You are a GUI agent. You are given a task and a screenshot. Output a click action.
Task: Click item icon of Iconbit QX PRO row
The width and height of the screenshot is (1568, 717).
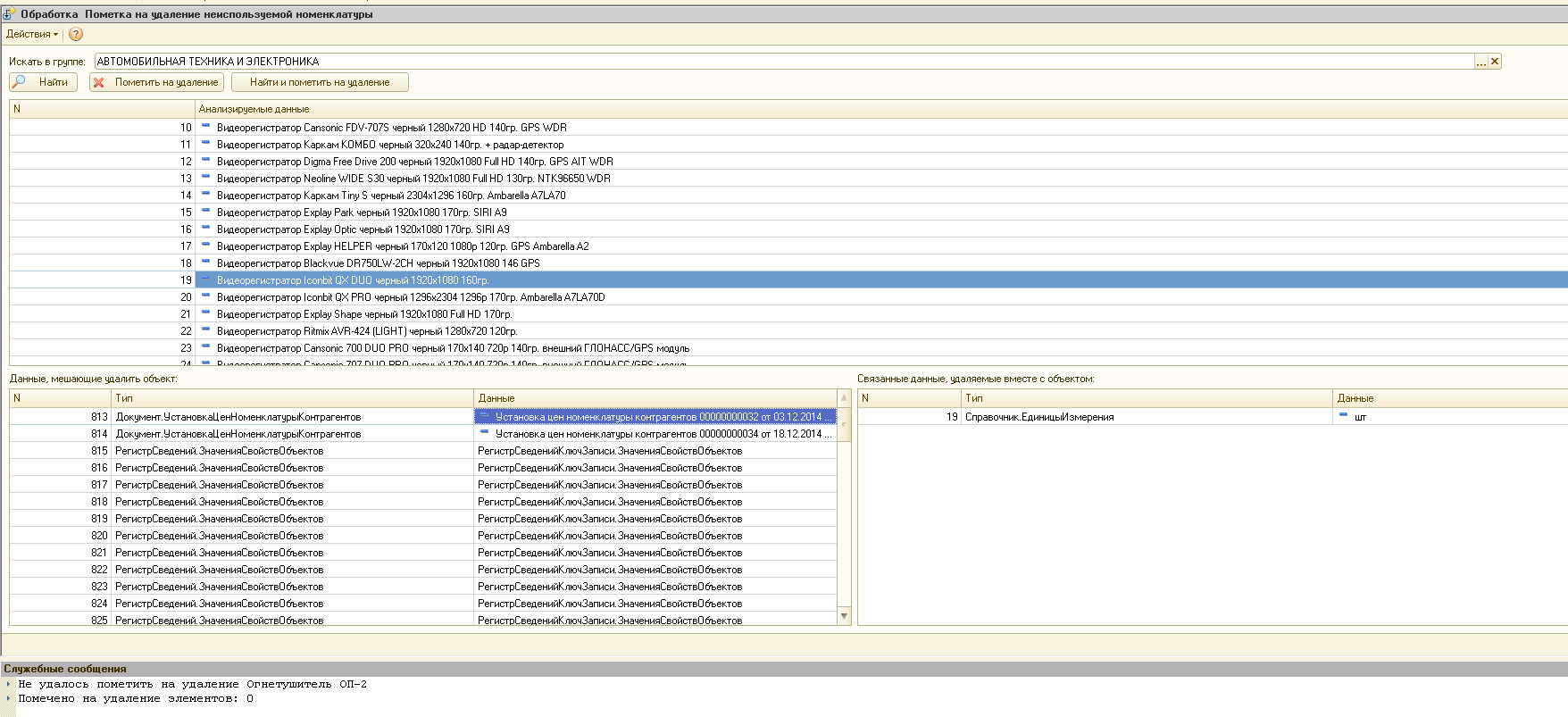(205, 296)
